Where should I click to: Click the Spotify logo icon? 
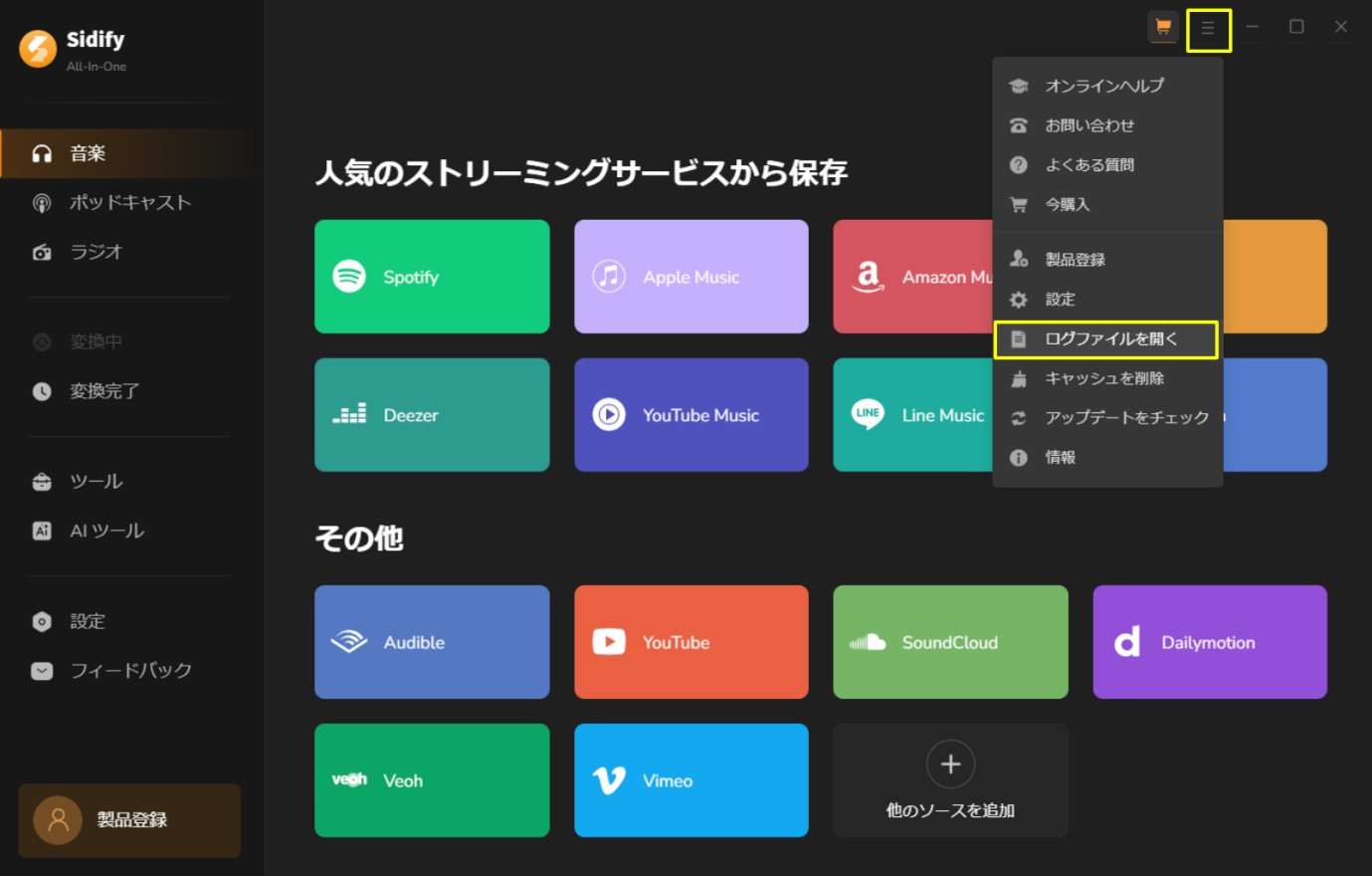click(x=349, y=276)
